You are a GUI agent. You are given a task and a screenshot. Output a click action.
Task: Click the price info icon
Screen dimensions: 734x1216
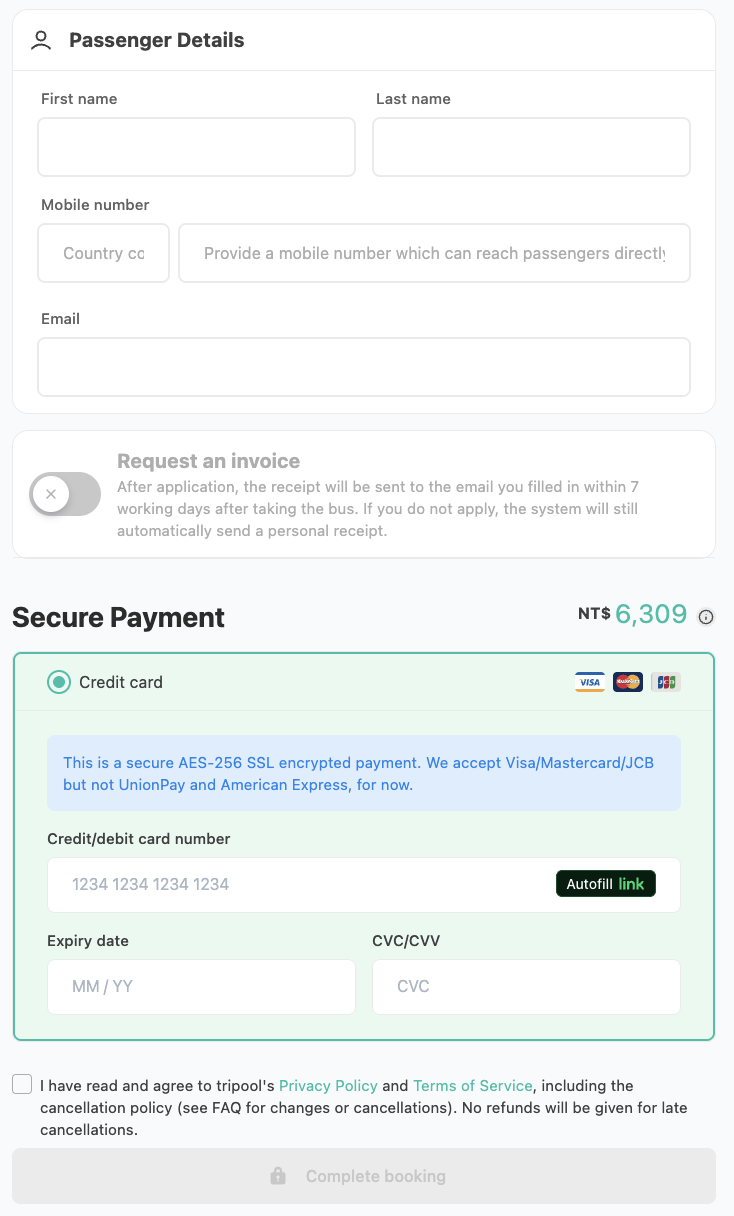click(x=706, y=617)
